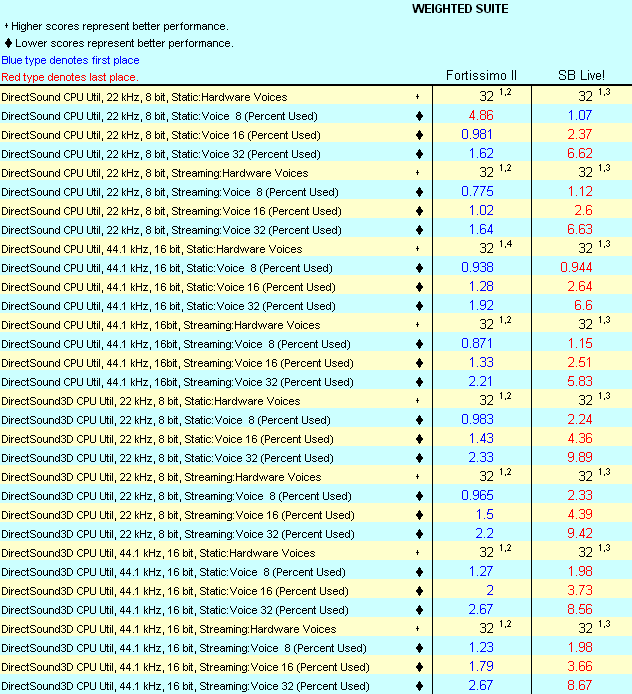Click SB Live! value 5.83
Viewport: 632px width, 694px height.
pos(580,382)
